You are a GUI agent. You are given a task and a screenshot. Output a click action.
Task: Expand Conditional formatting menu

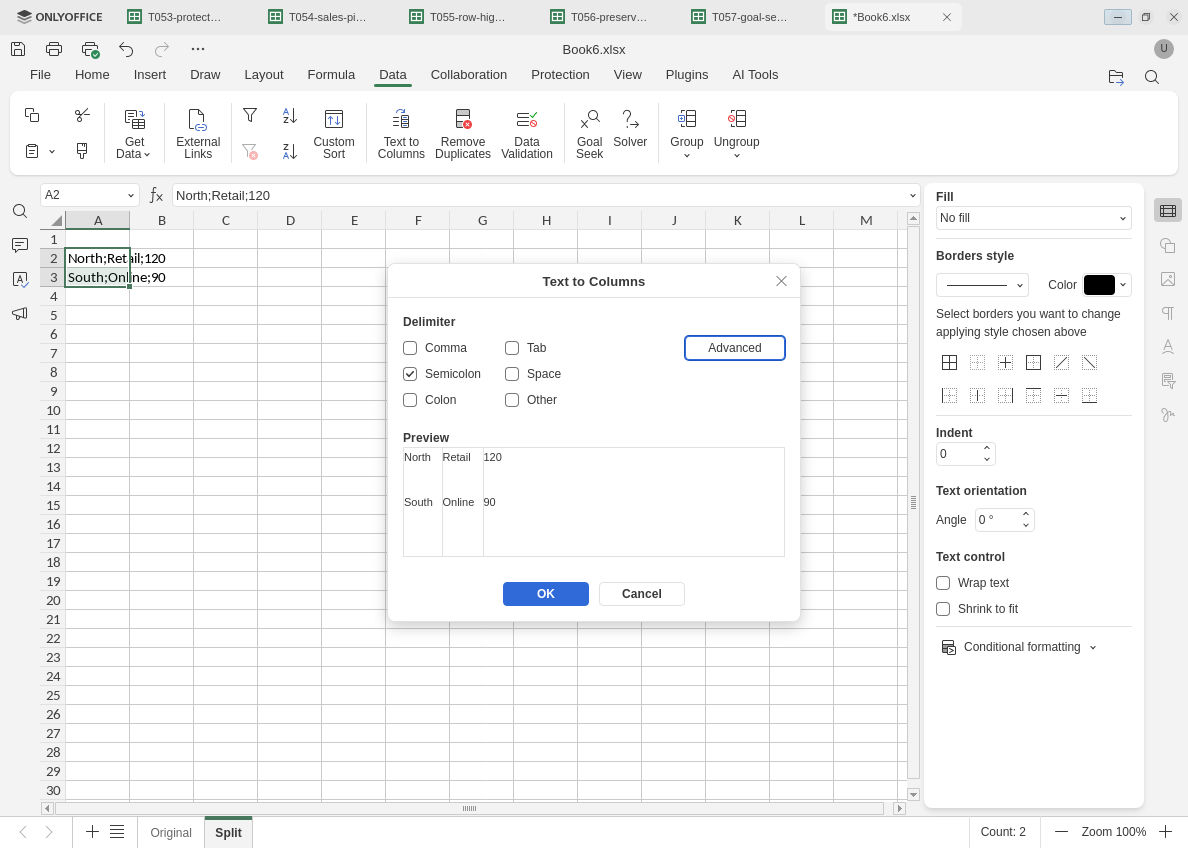point(1020,647)
